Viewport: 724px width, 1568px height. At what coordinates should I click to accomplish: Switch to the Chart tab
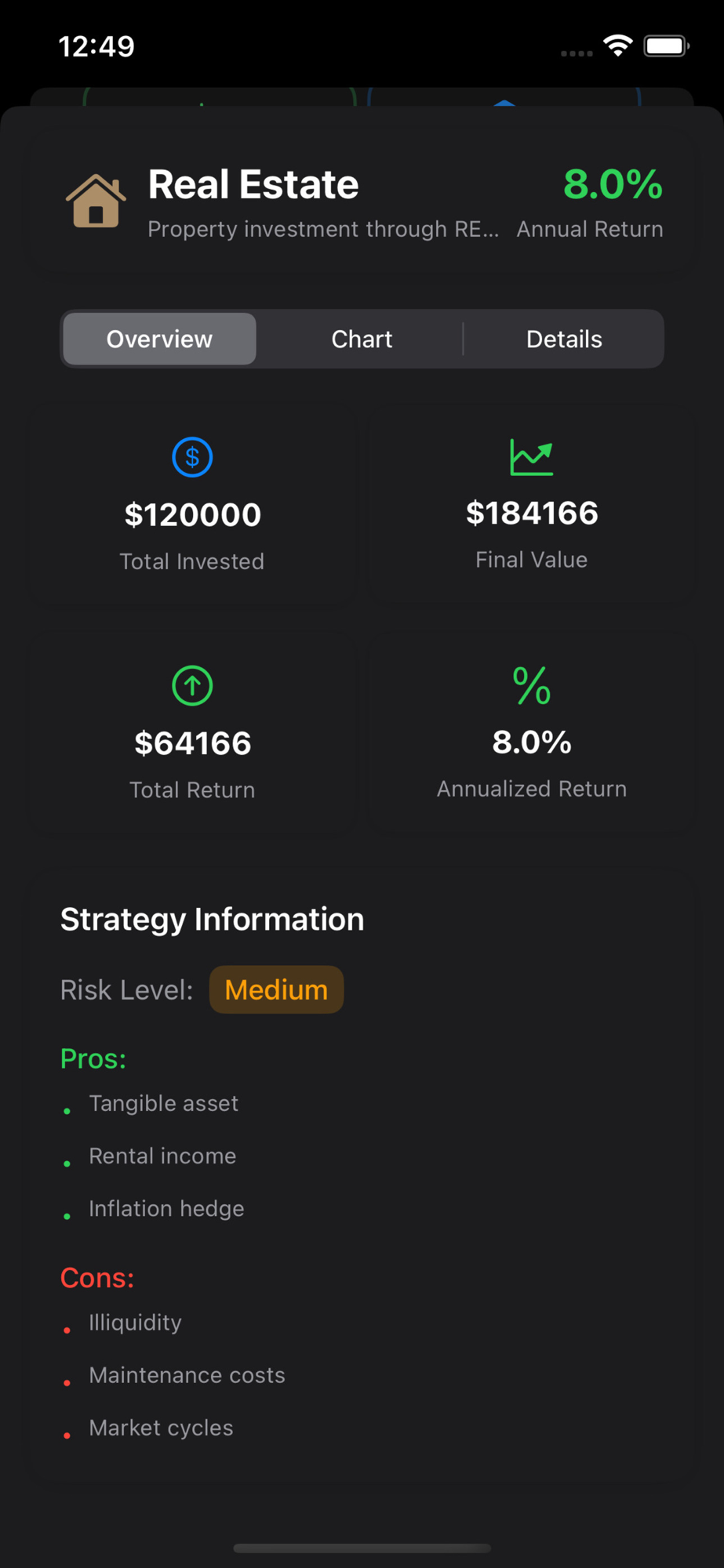tap(362, 339)
